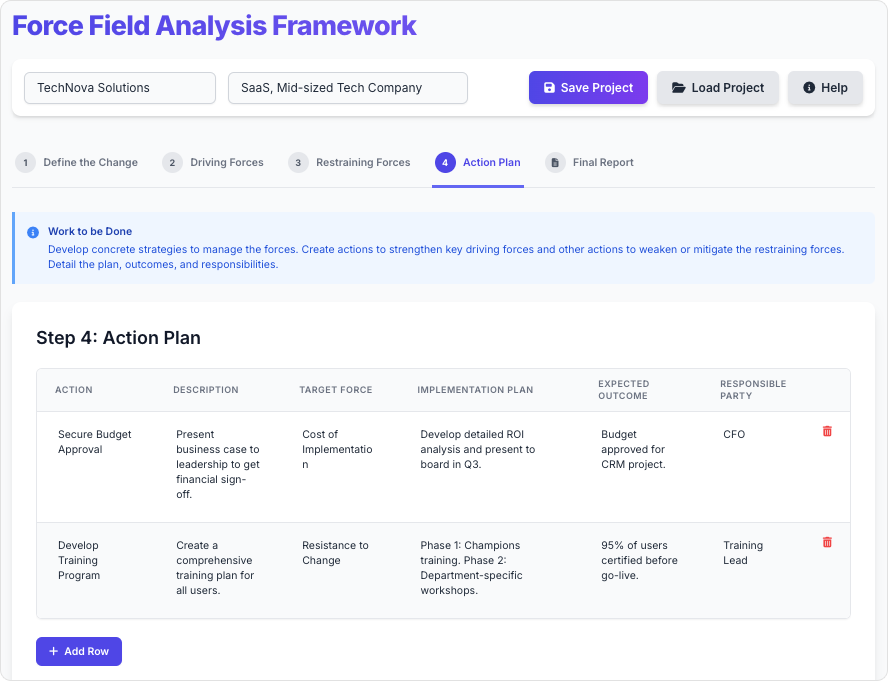Edit the TechNova Solutions company field
This screenshot has width=888, height=681.
coord(120,88)
